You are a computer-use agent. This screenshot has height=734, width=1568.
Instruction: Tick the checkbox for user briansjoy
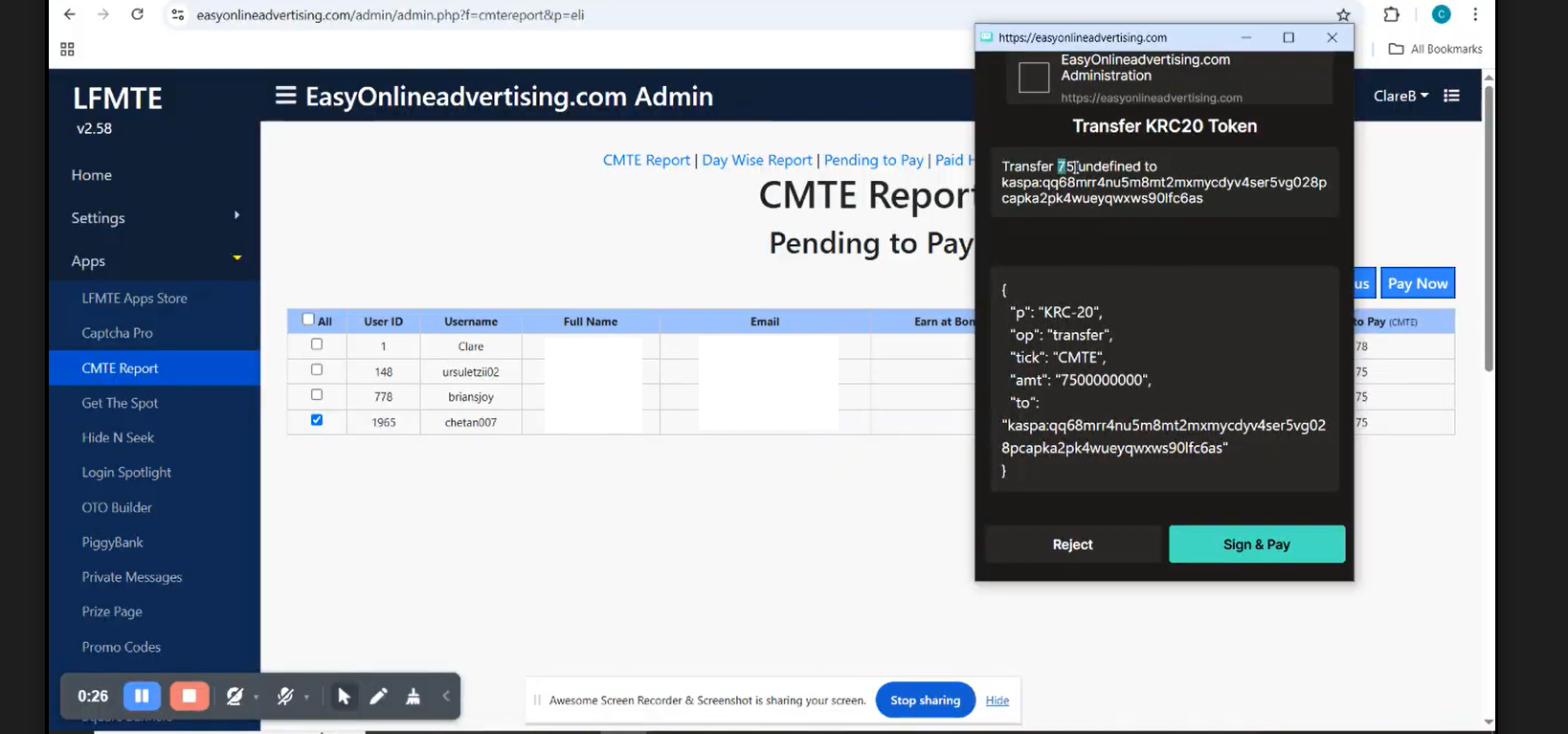click(317, 394)
